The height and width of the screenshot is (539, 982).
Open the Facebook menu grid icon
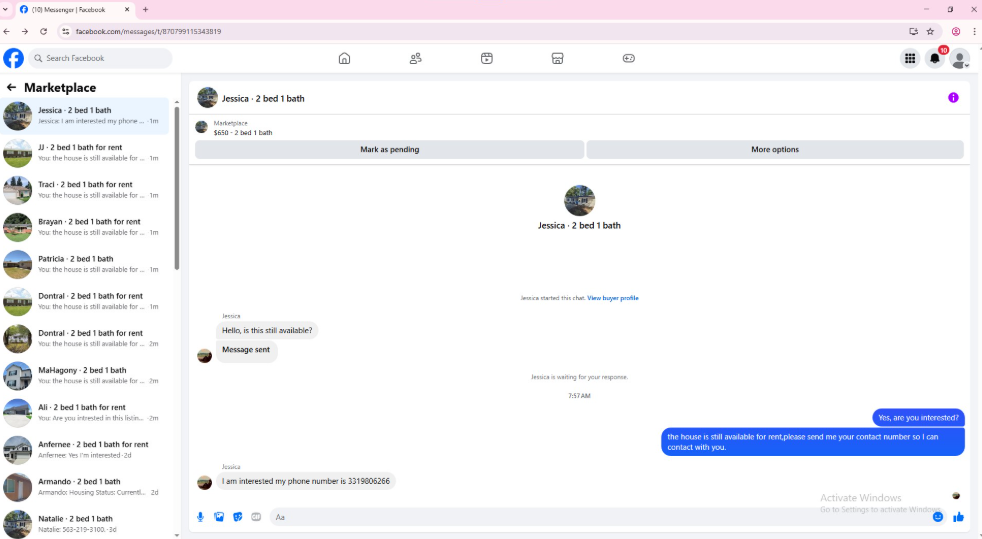coord(910,58)
